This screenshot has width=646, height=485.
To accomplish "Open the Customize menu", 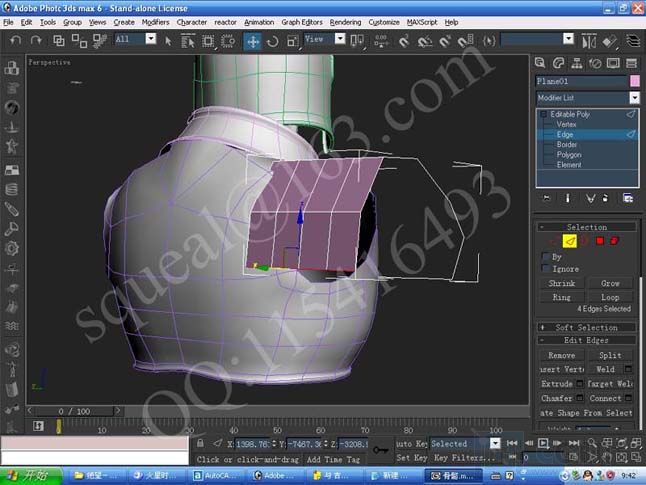I will pyautogui.click(x=384, y=22).
